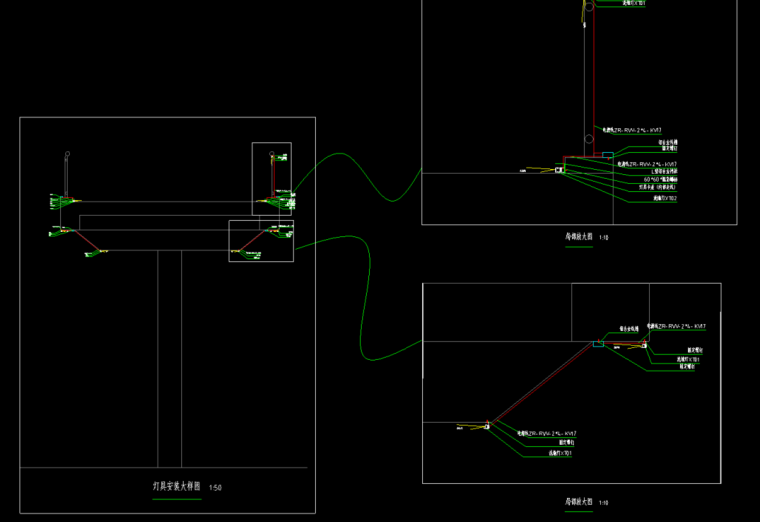Click the lower 局部放大图 detail title
760x522 pixels.
579,502
